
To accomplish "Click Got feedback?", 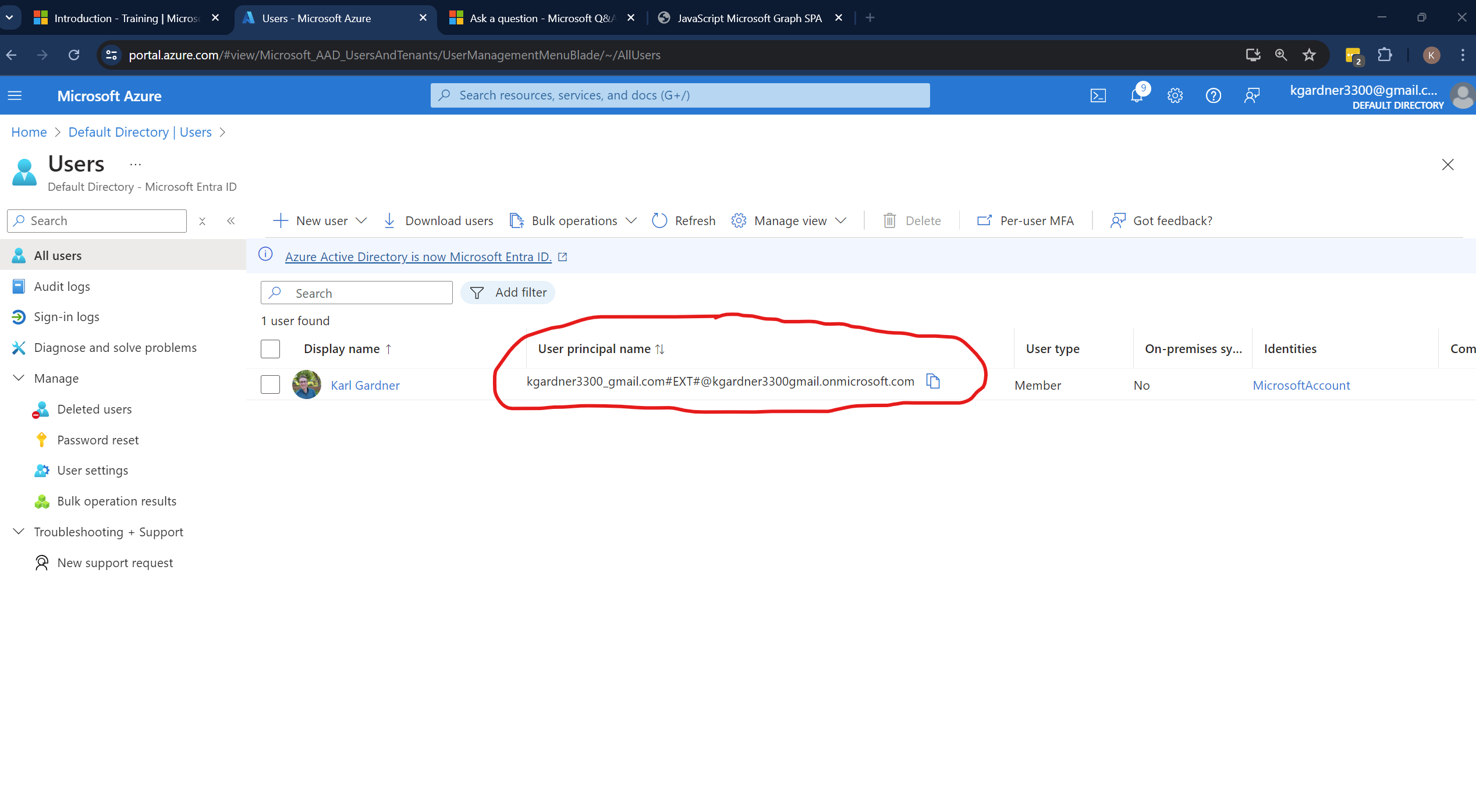I will (1162, 221).
